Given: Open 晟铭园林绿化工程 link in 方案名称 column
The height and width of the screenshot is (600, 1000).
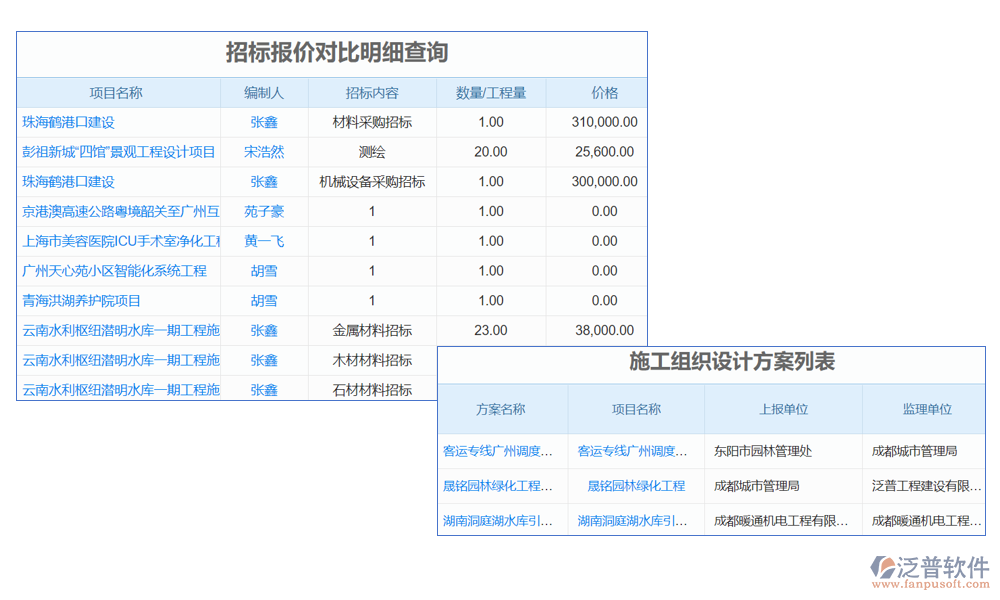Looking at the screenshot, I should (x=498, y=486).
